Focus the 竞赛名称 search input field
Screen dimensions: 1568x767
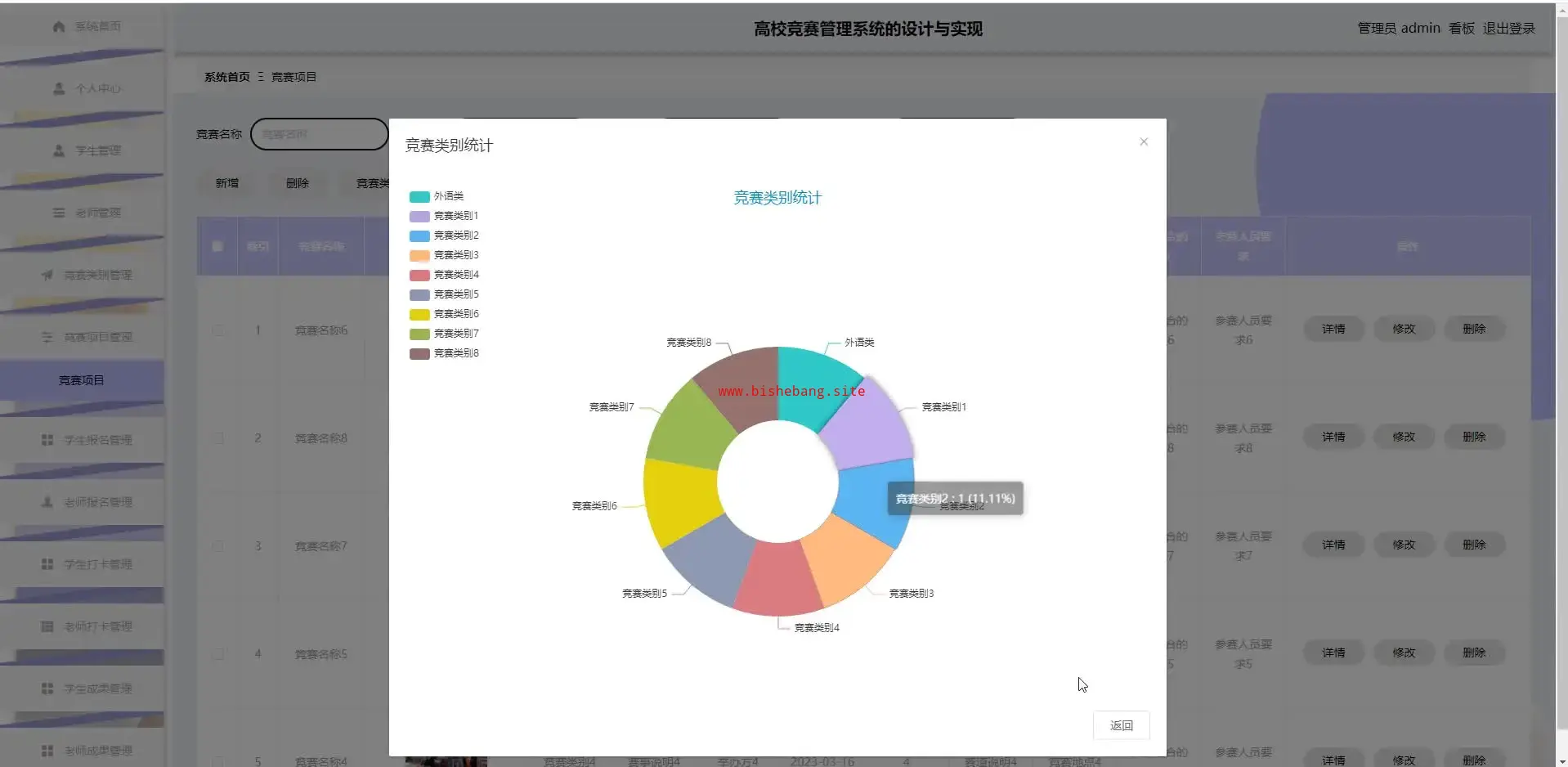point(320,134)
